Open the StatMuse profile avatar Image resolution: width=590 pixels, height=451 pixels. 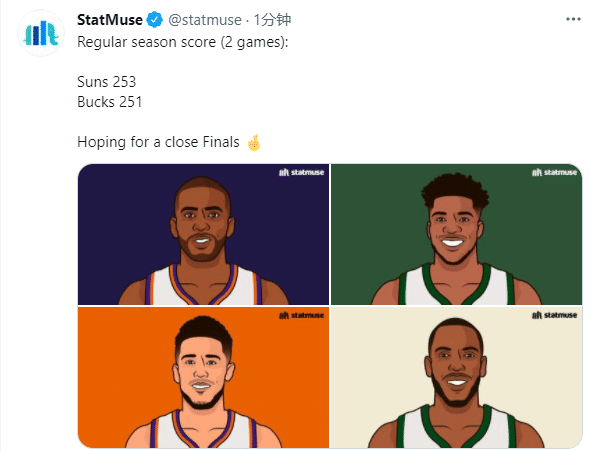[41, 33]
